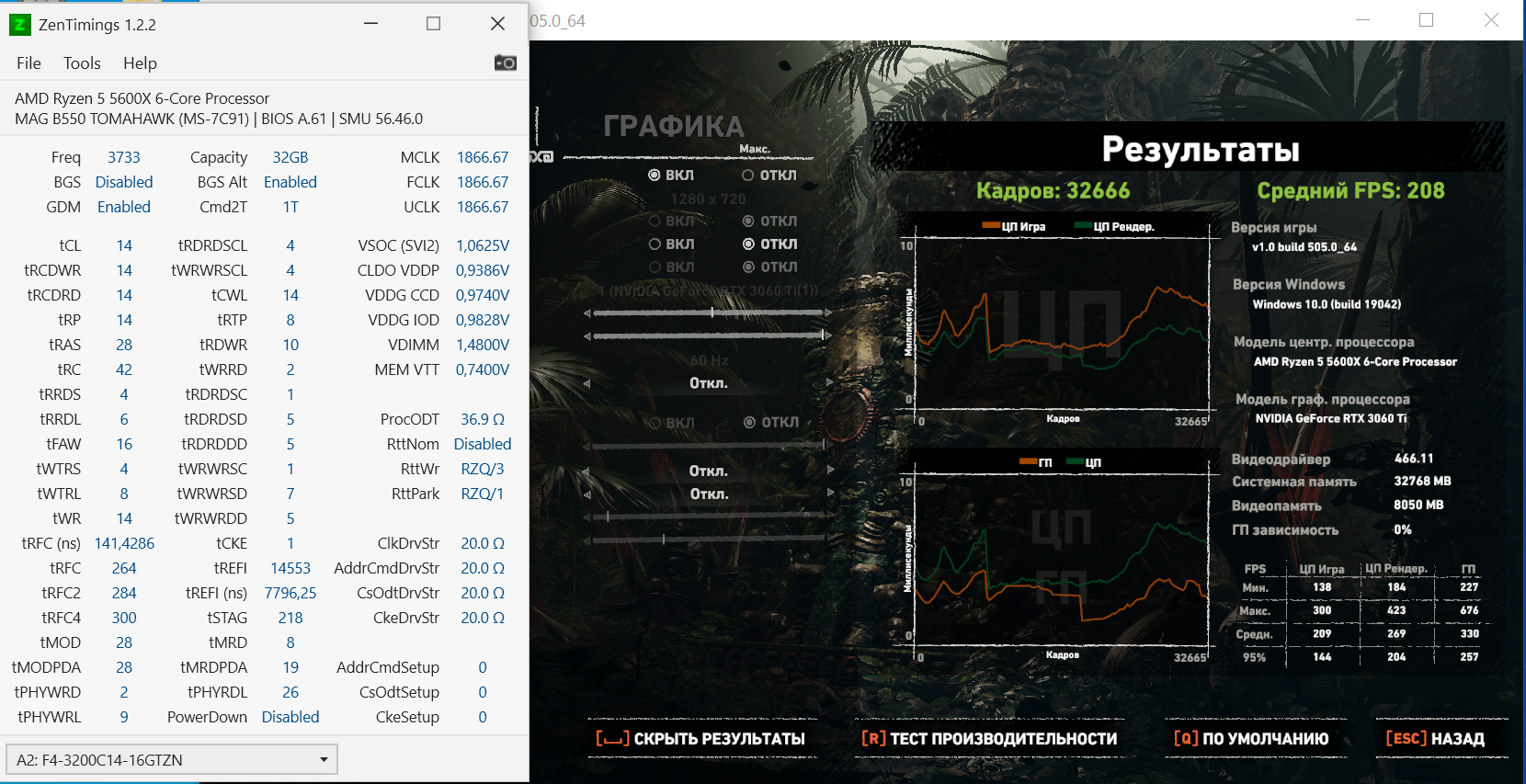This screenshot has height=784, width=1526.
Task: Click the RttWr value RZQ/3
Action: (x=483, y=469)
